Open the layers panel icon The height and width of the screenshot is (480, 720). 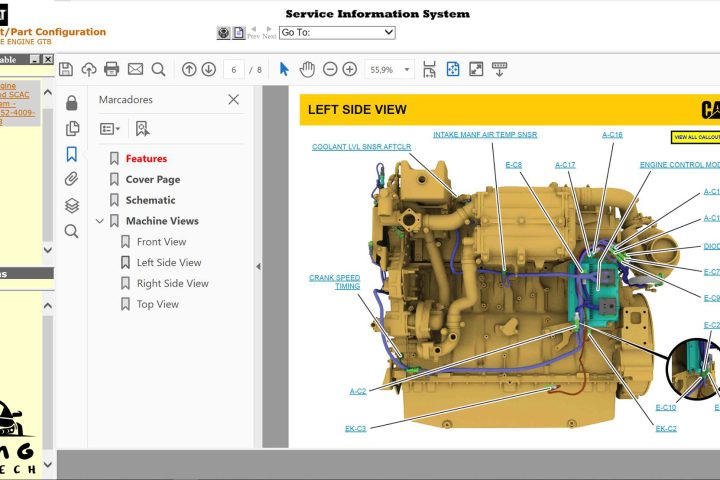72,205
